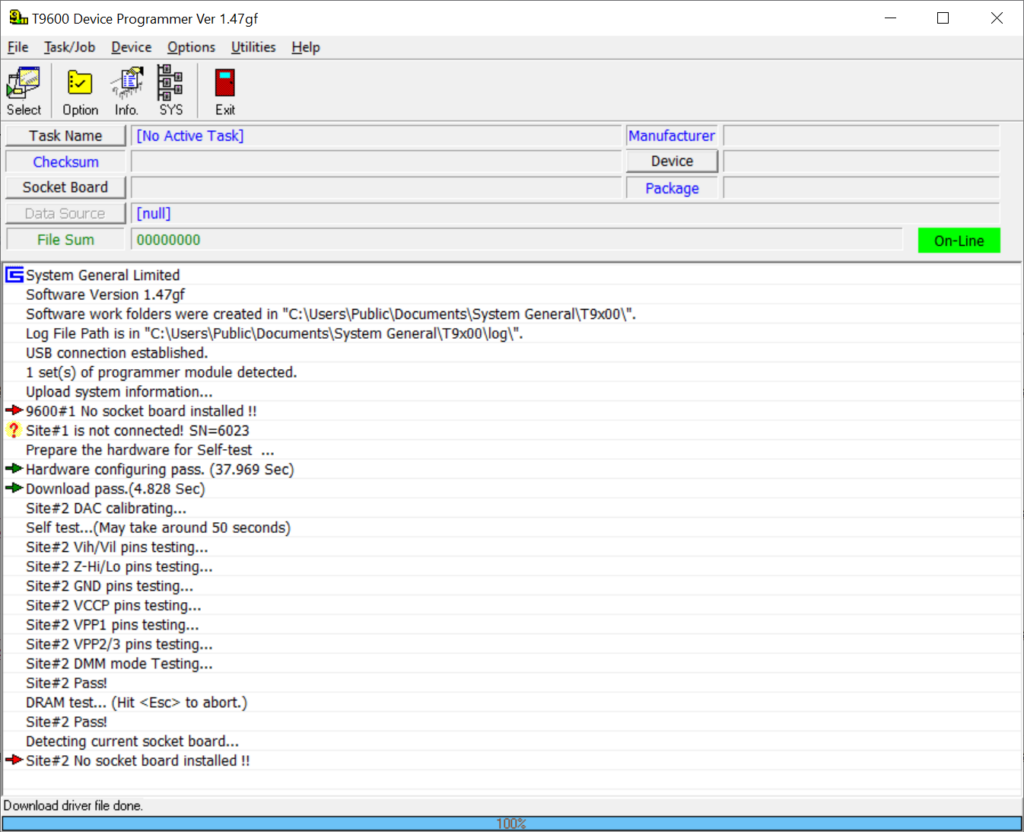The image size is (1024, 832).
Task: Select "Self test...(May take around 50 seconds)" line
Action: [158, 528]
